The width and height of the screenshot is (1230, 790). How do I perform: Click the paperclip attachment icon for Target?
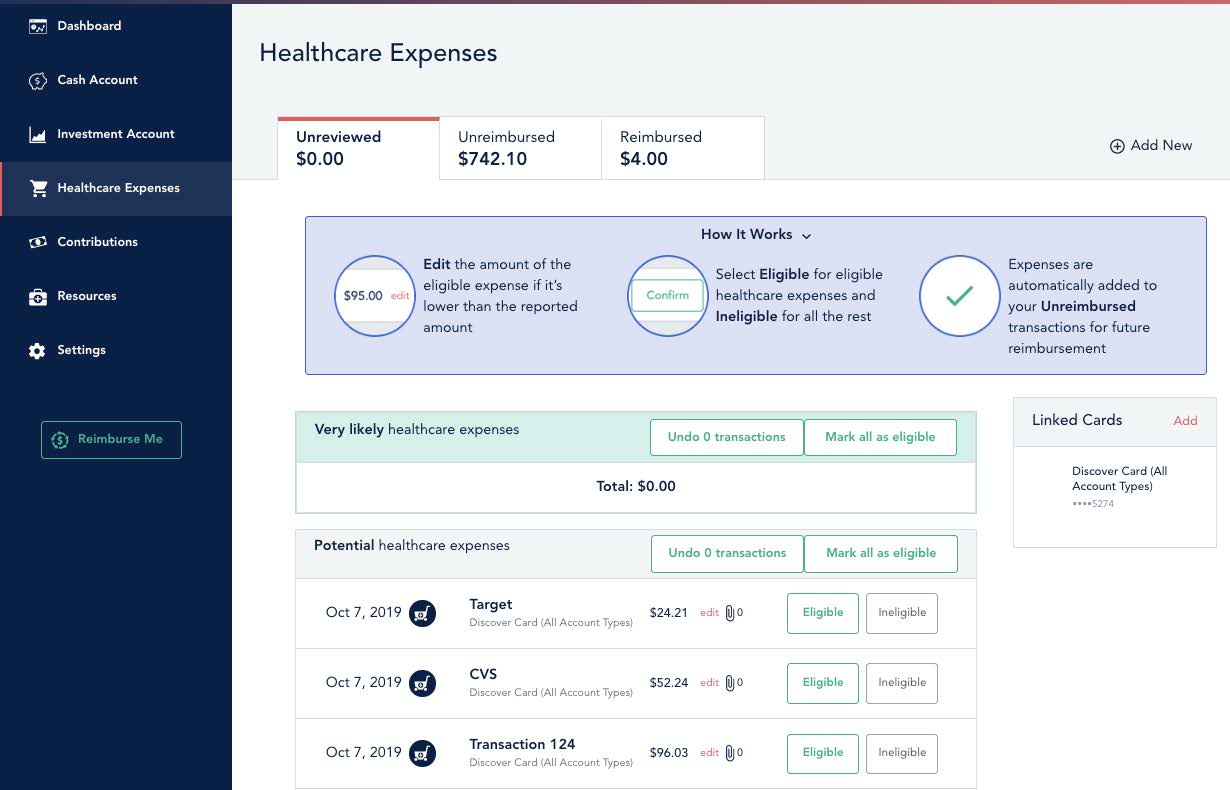tap(730, 613)
